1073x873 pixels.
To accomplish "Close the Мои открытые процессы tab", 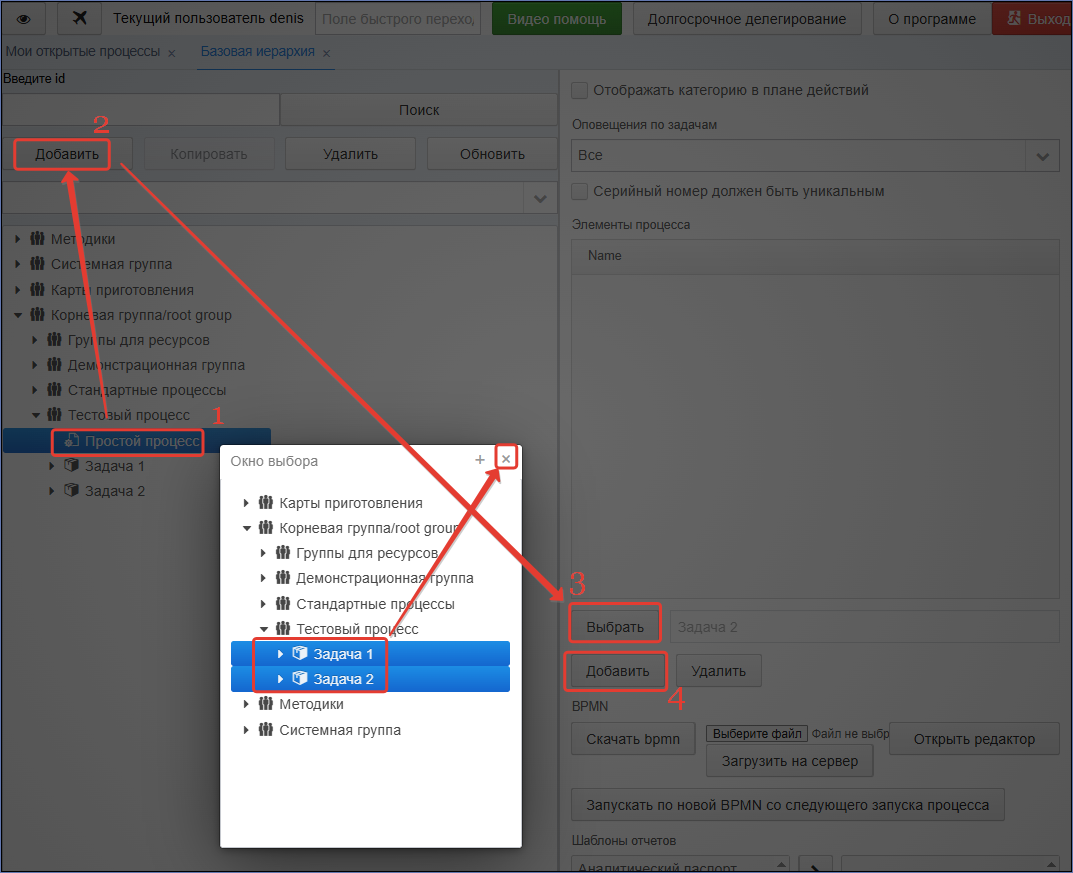I will point(172,53).
